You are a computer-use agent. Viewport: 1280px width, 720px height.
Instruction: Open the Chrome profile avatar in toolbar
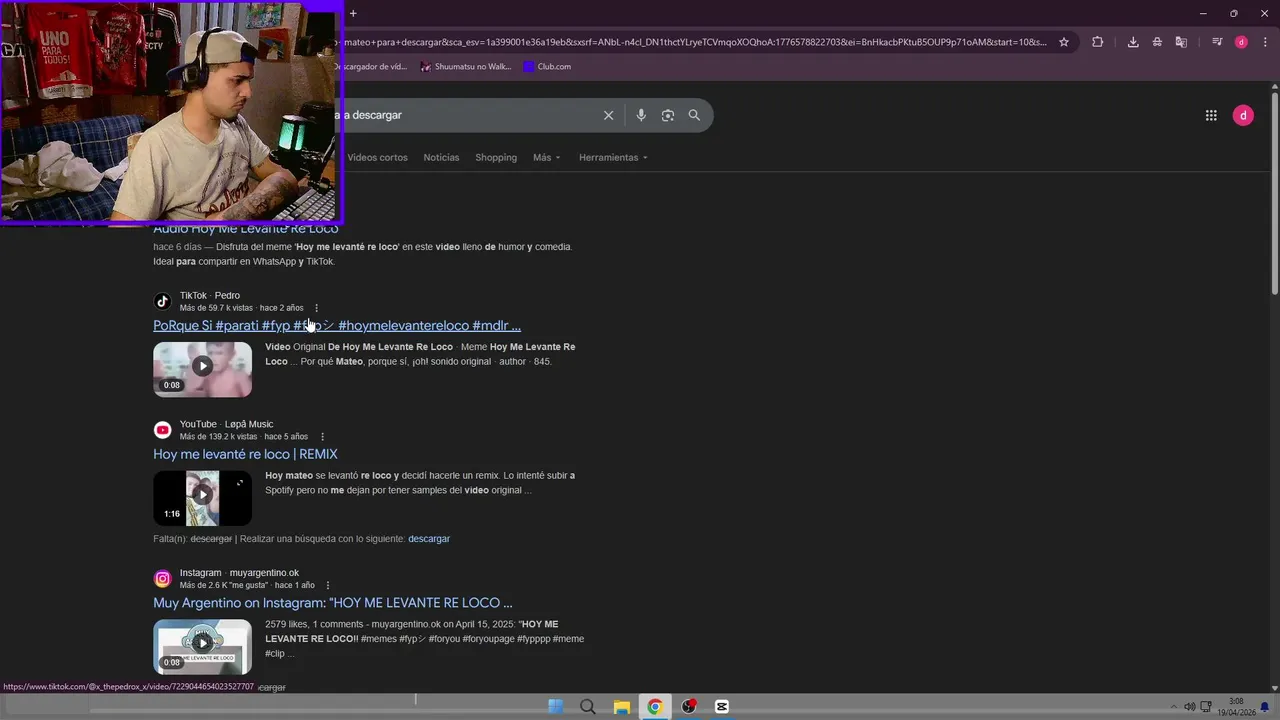pos(1241,42)
